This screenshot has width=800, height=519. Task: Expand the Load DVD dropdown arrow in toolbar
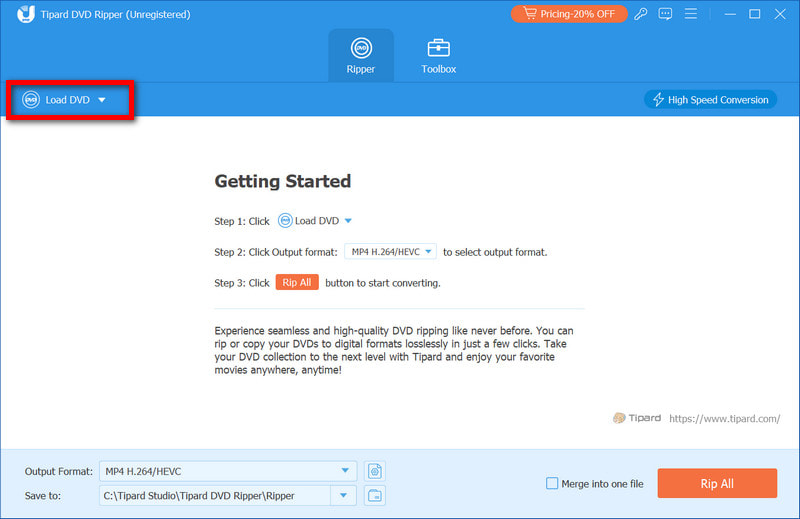pos(102,100)
